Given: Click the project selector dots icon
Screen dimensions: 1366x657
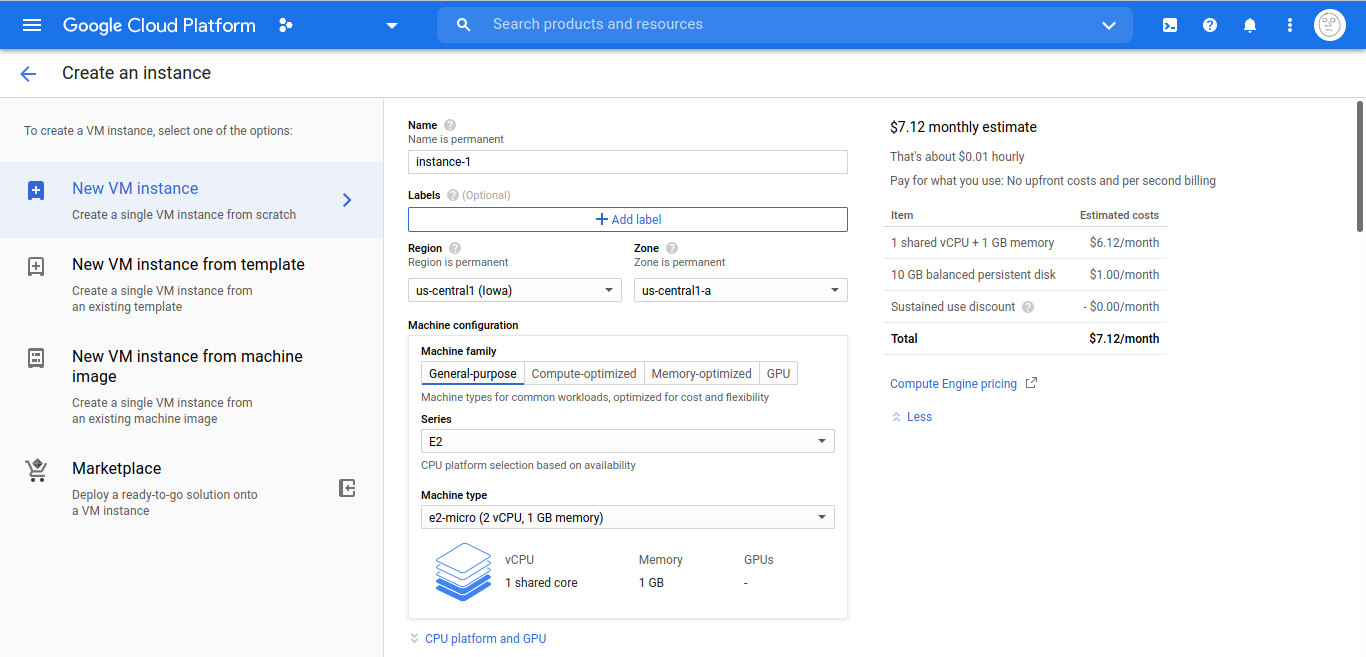Looking at the screenshot, I should 286,25.
